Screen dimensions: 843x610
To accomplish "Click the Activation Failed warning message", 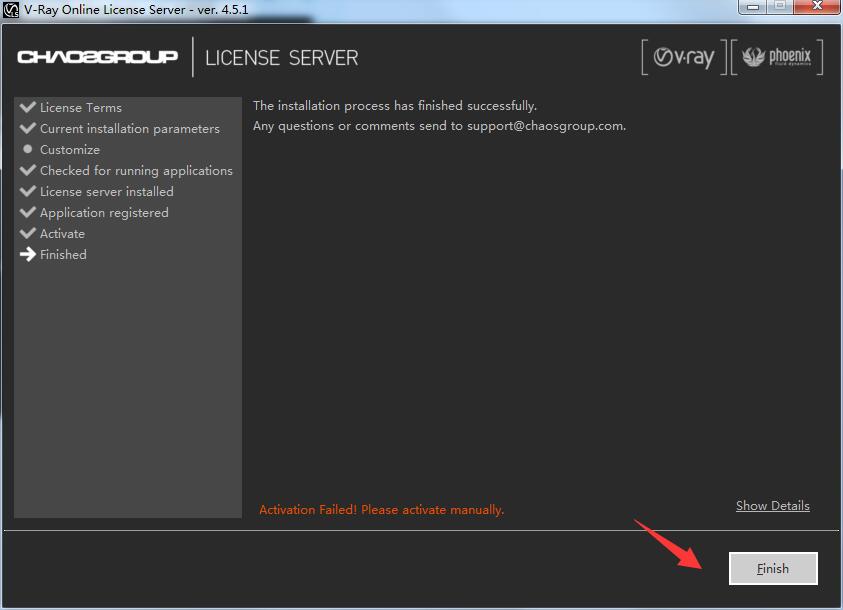I will (x=382, y=509).
